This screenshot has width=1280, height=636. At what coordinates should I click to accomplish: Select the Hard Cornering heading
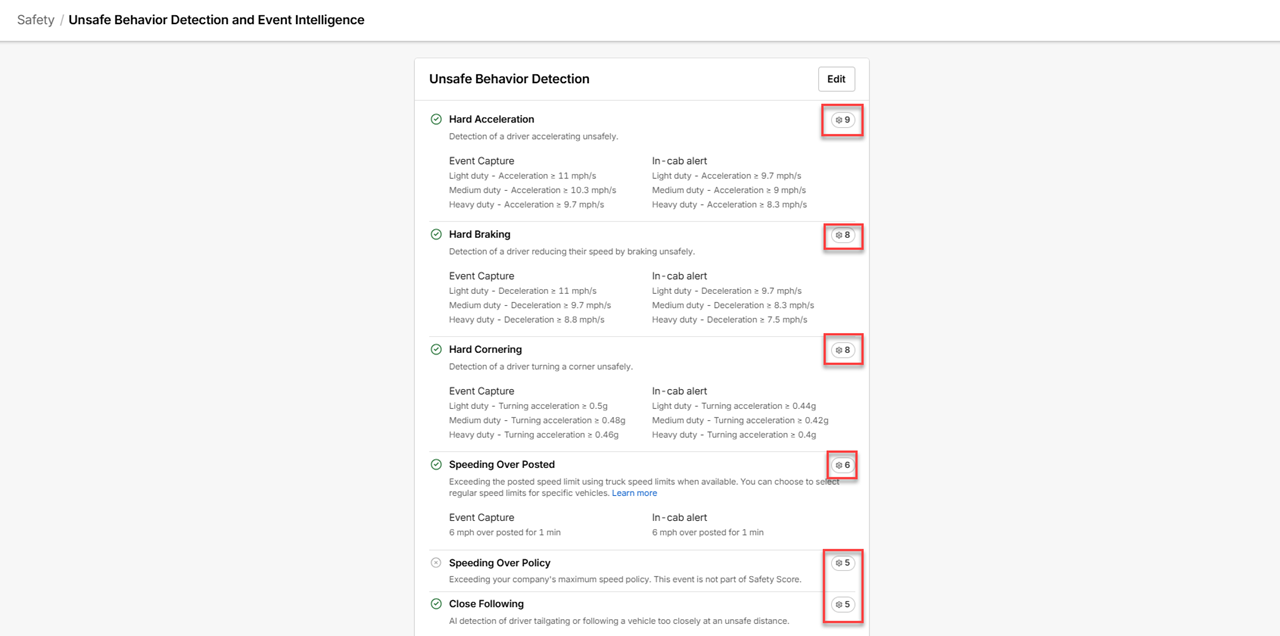click(x=485, y=349)
